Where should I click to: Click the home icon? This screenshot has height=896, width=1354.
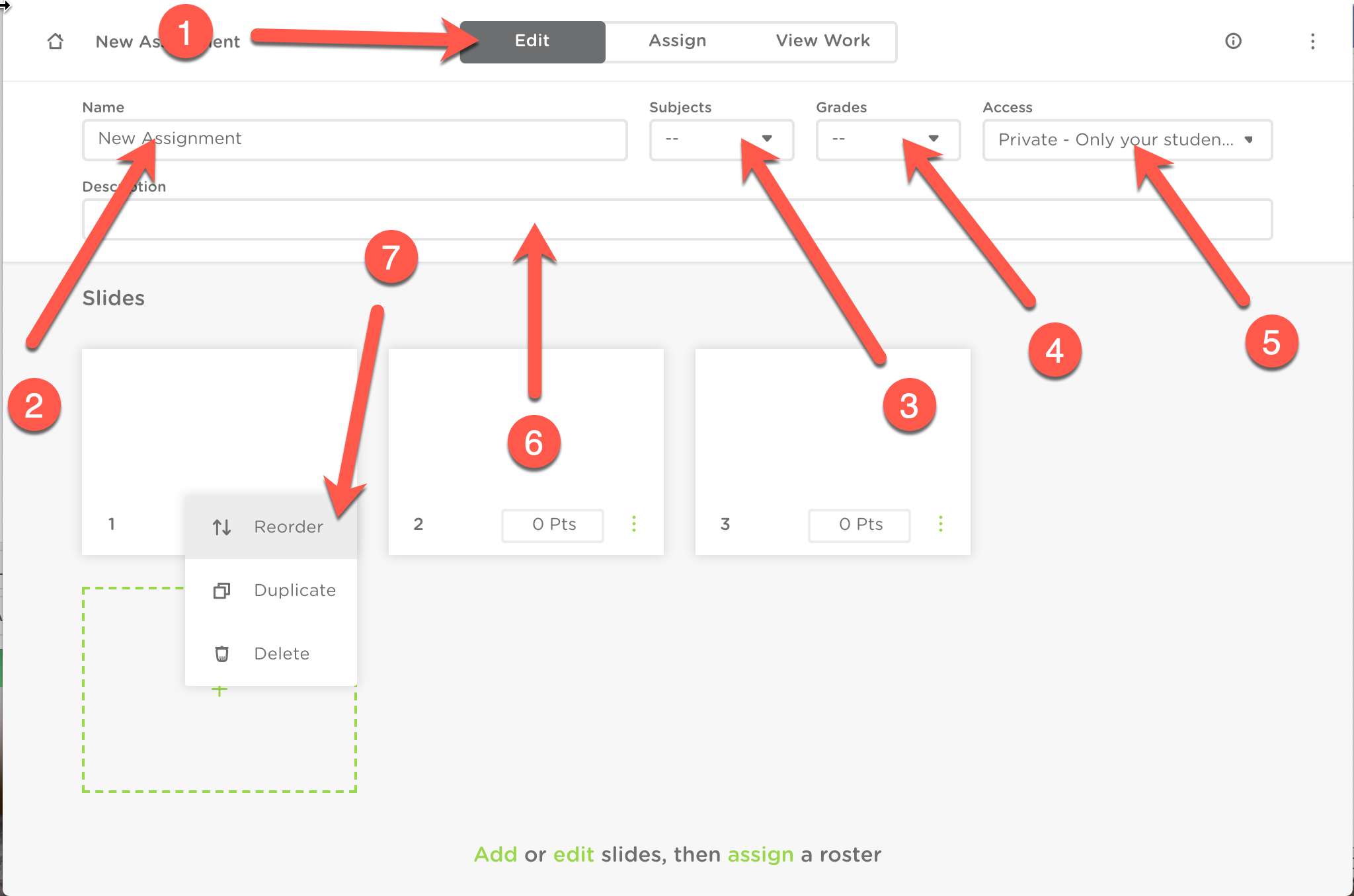point(56,41)
